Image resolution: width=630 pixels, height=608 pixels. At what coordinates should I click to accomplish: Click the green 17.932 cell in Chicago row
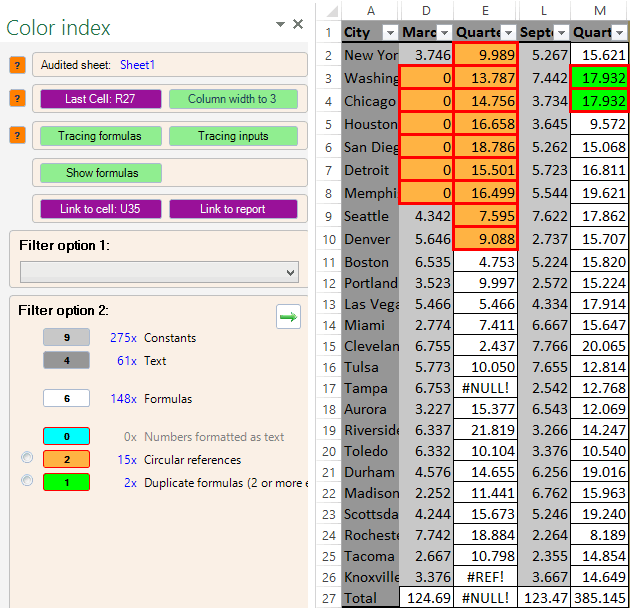click(599, 100)
